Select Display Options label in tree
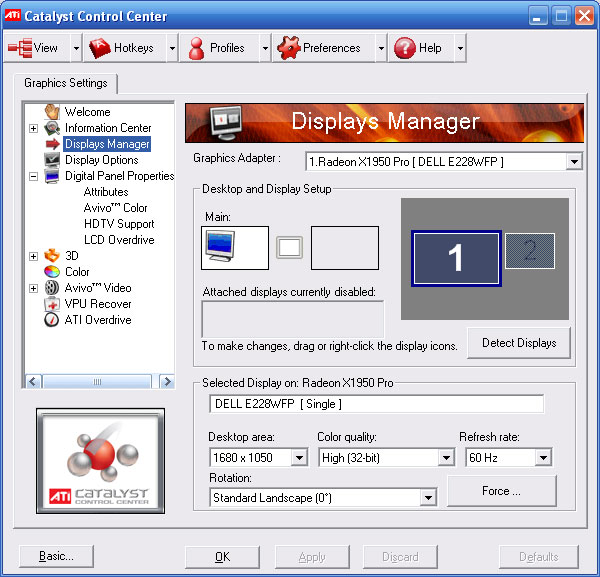The image size is (600, 577). (x=101, y=160)
